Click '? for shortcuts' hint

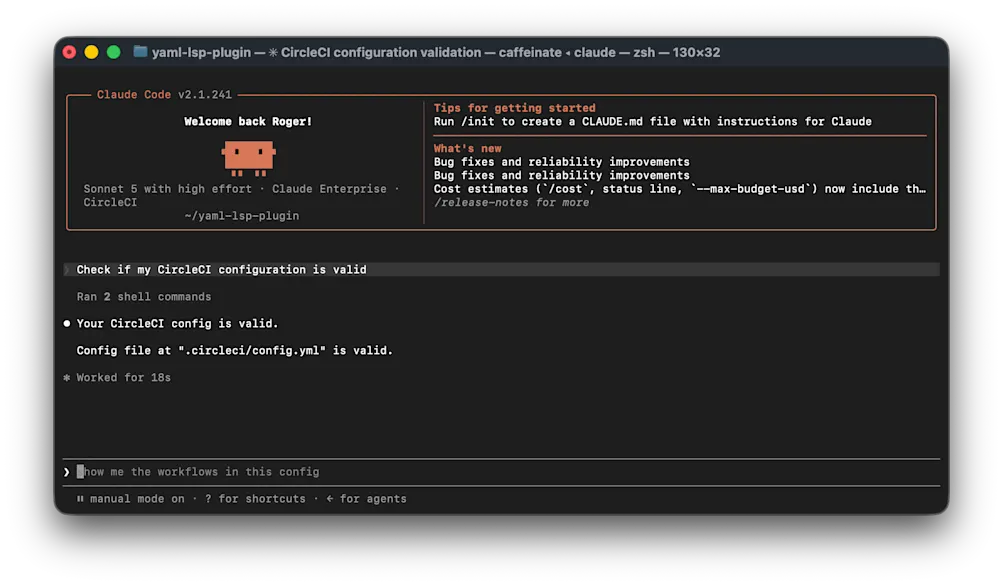coord(255,499)
